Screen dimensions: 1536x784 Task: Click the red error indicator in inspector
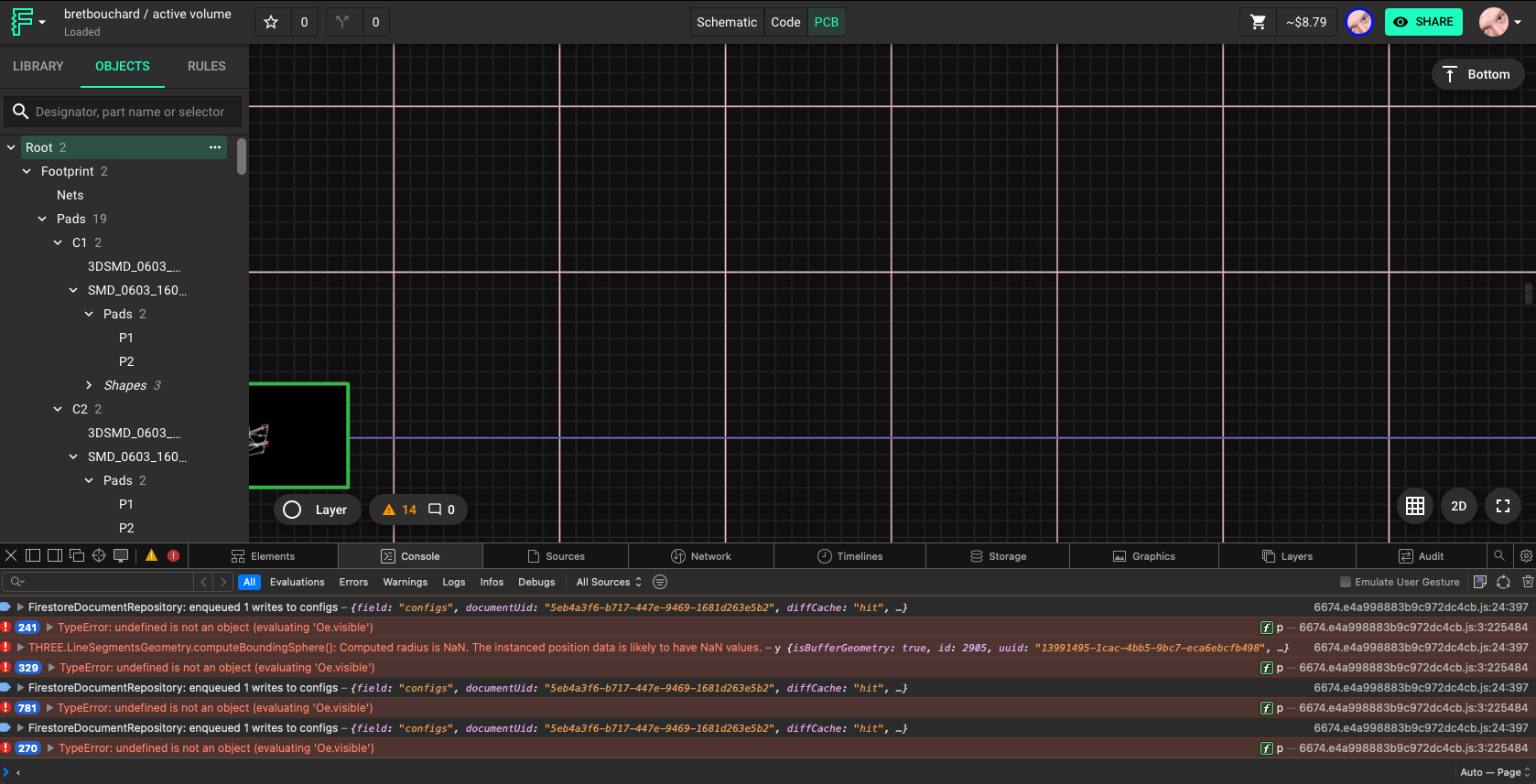point(174,555)
